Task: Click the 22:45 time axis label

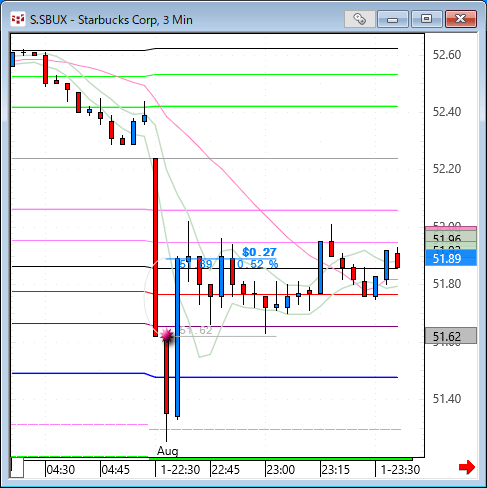Action: (226, 470)
